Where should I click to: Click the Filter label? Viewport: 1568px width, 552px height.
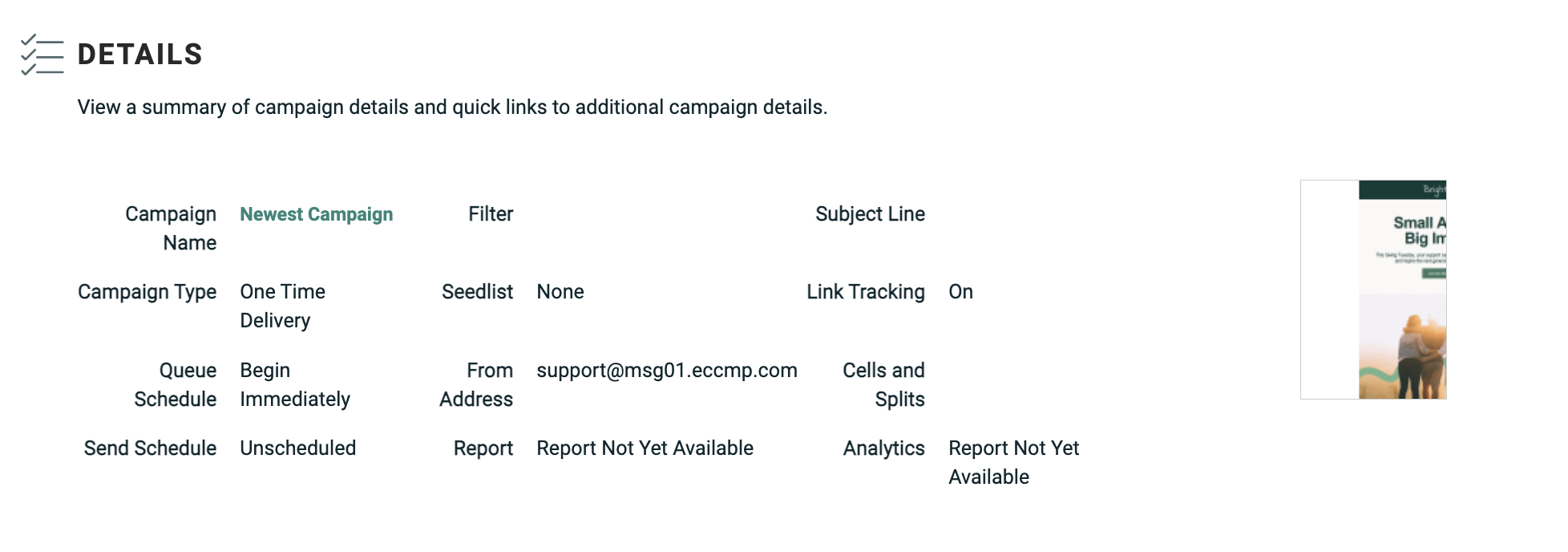[x=491, y=214]
